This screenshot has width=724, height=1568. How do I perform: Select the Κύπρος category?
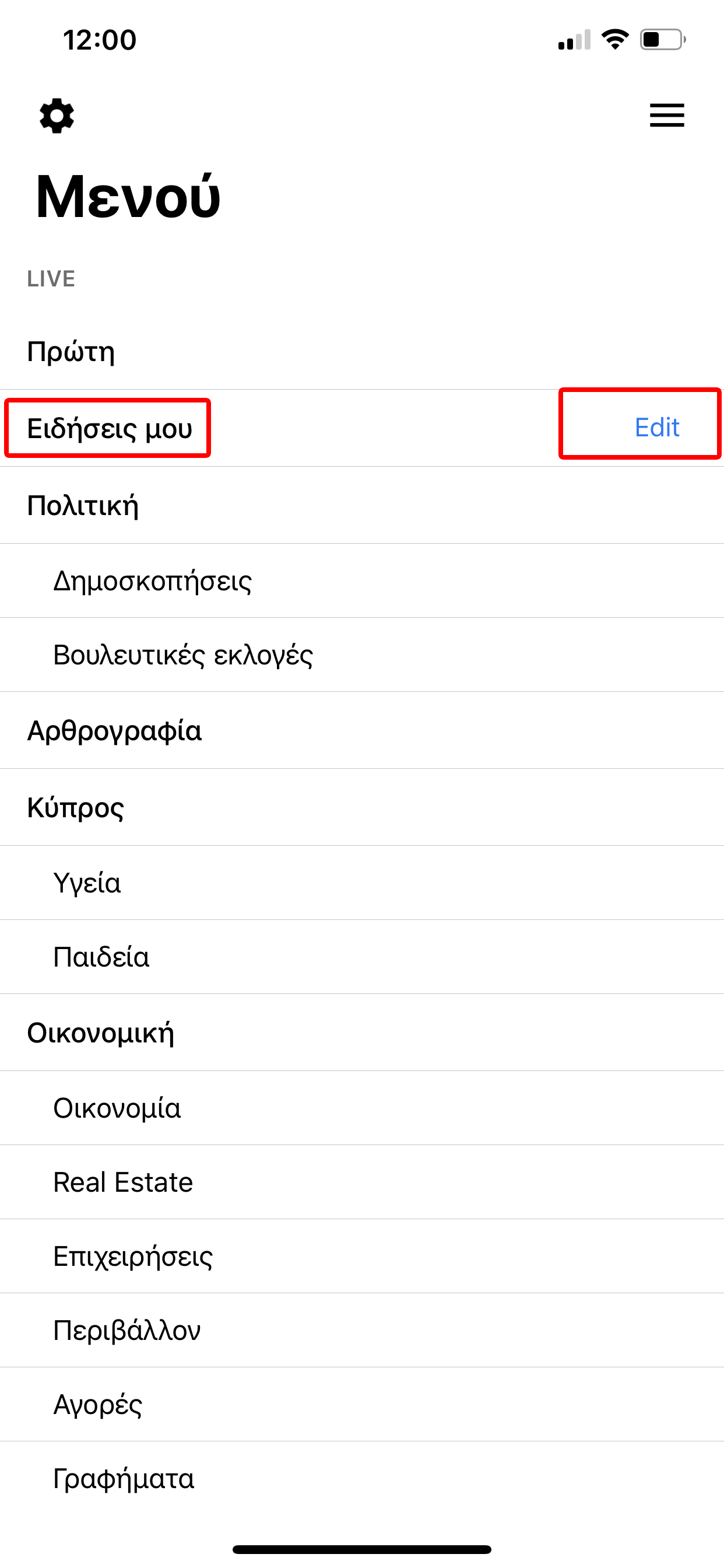coord(362,807)
